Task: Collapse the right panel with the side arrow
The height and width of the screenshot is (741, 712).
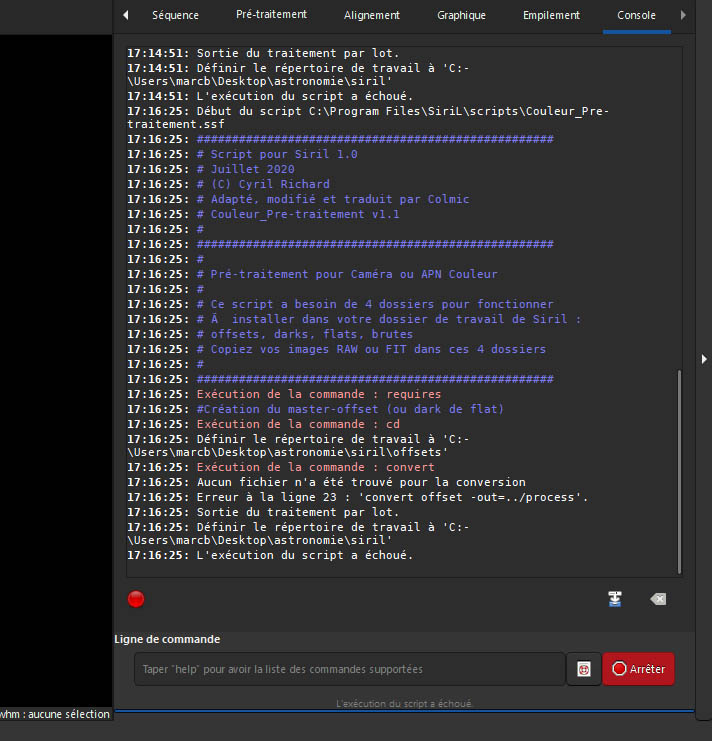Action: click(704, 359)
